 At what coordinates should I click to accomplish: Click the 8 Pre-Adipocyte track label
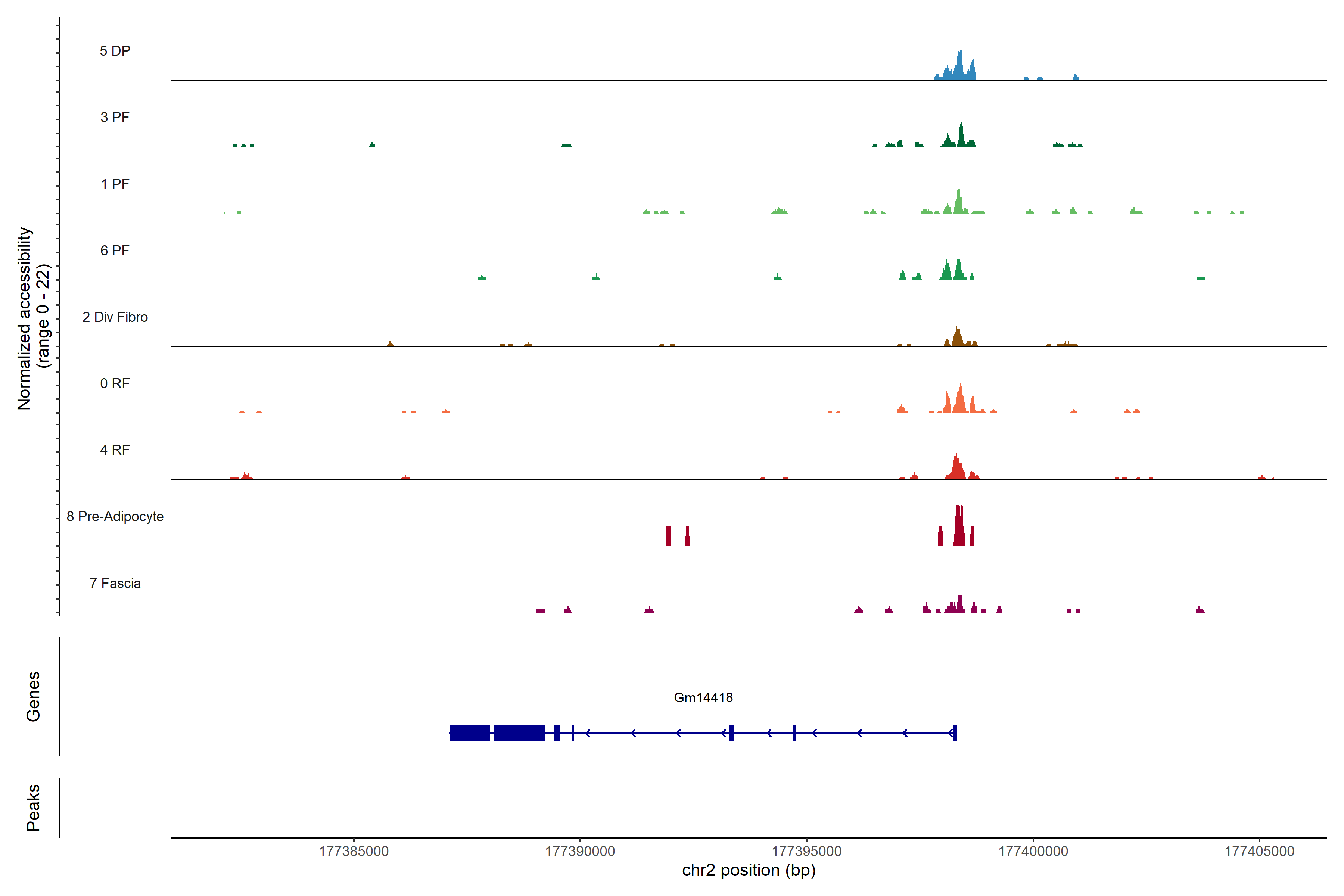tap(115, 517)
